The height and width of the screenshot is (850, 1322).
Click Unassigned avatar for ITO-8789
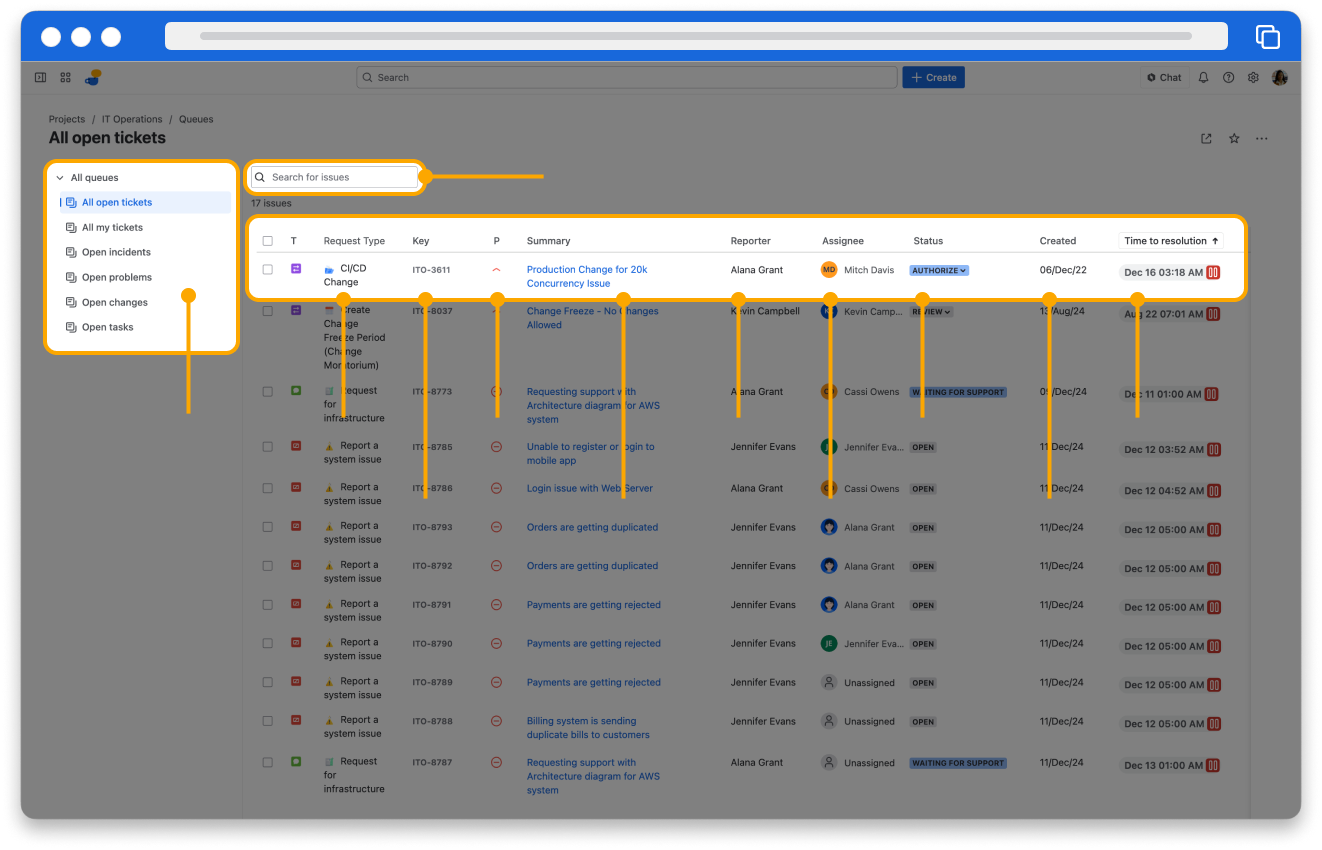(x=829, y=682)
